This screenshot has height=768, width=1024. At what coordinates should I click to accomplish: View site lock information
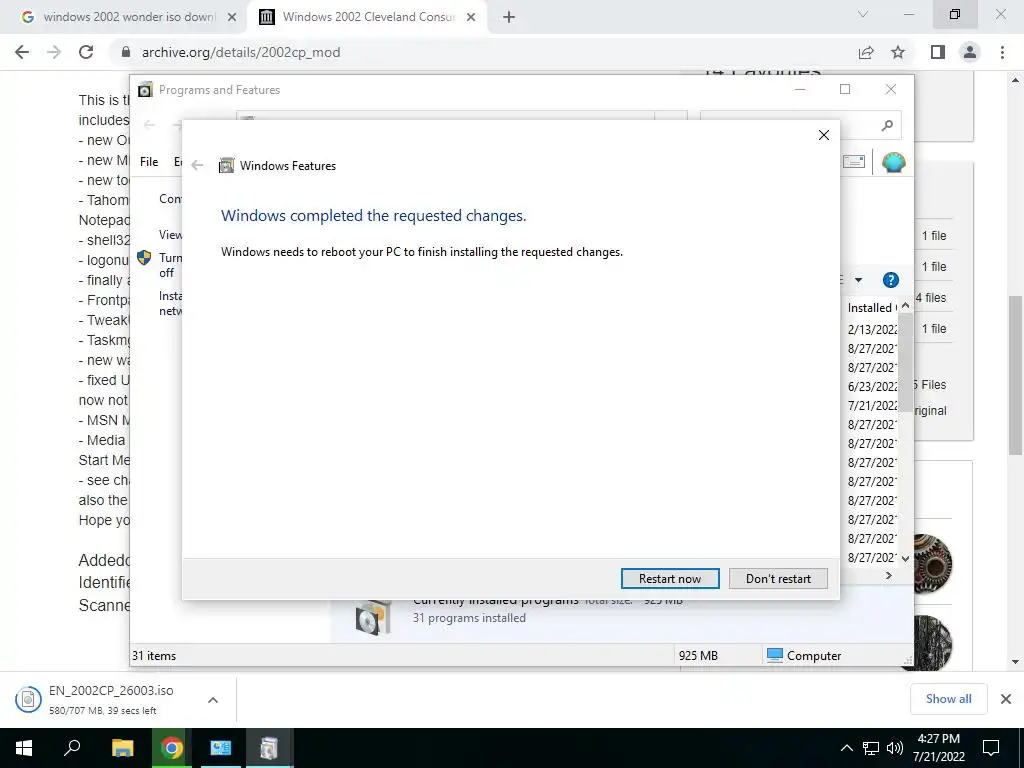pos(126,52)
